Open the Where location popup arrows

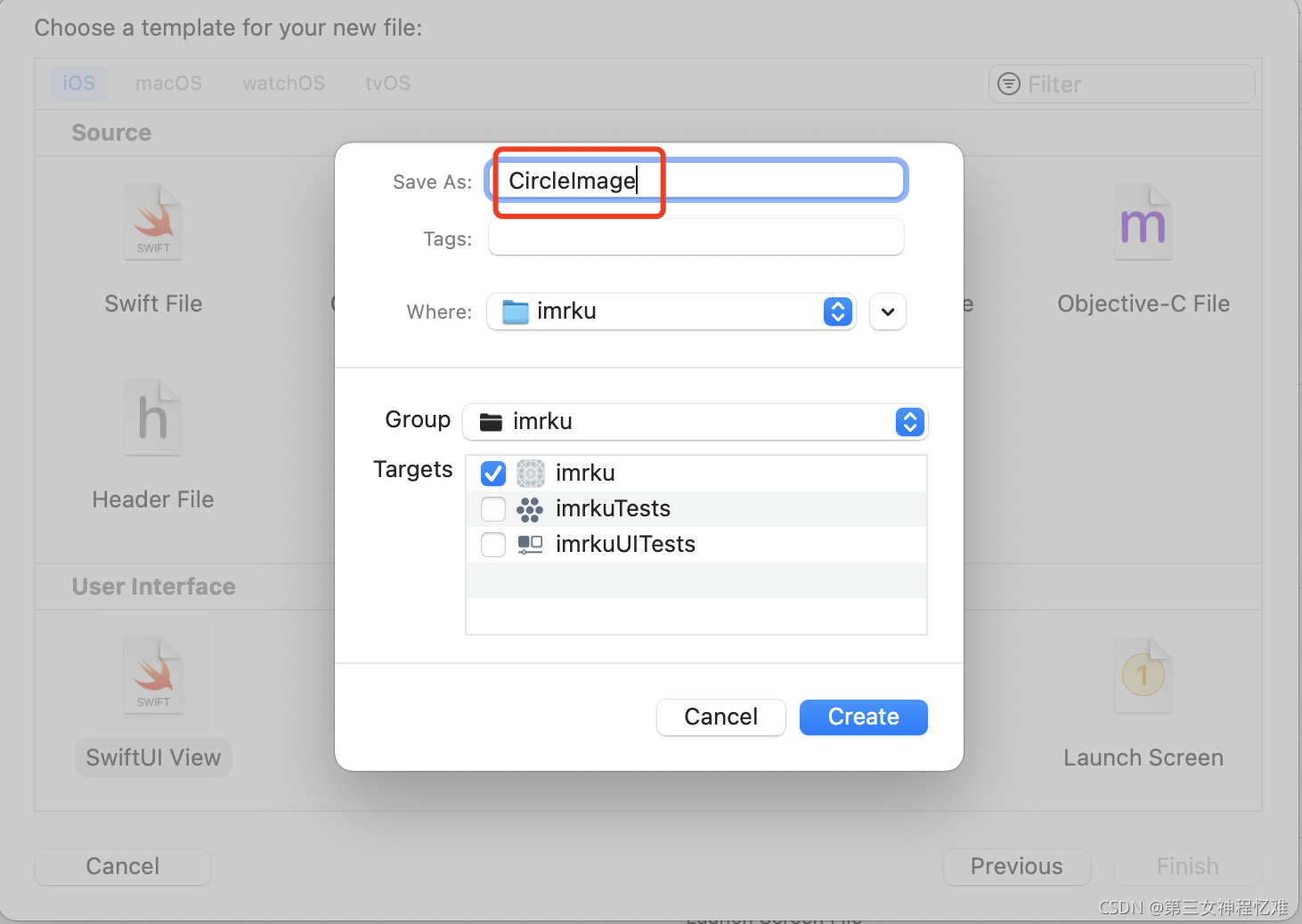pos(838,312)
